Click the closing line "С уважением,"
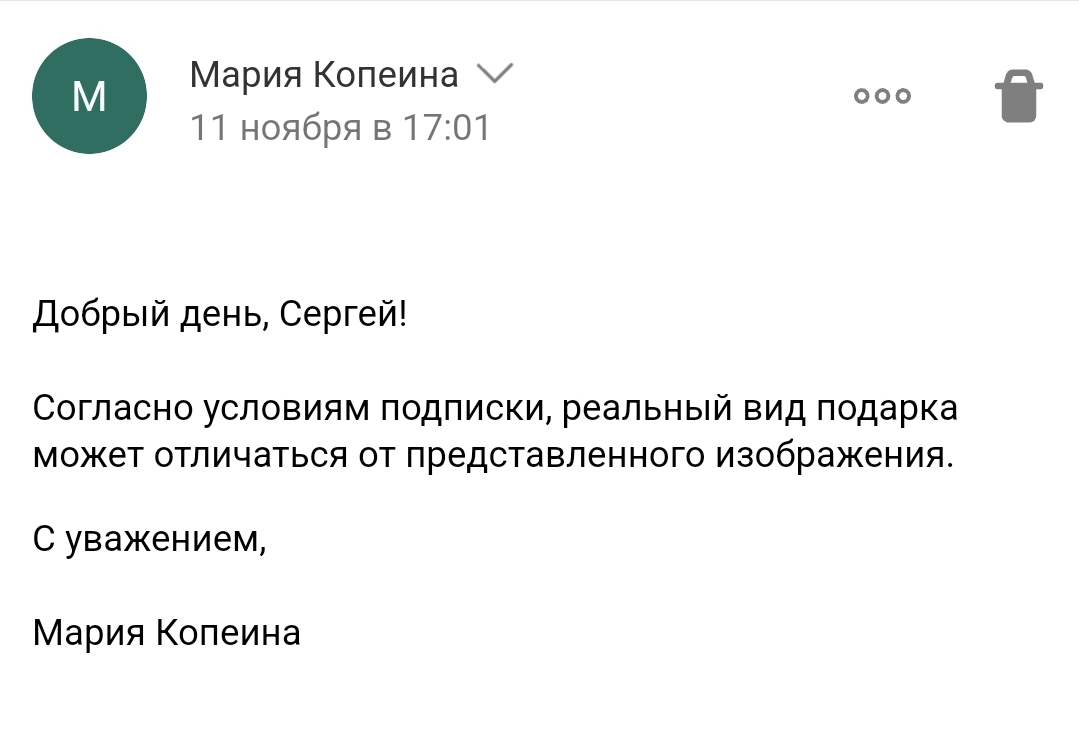The height and width of the screenshot is (742, 1079). tap(150, 540)
